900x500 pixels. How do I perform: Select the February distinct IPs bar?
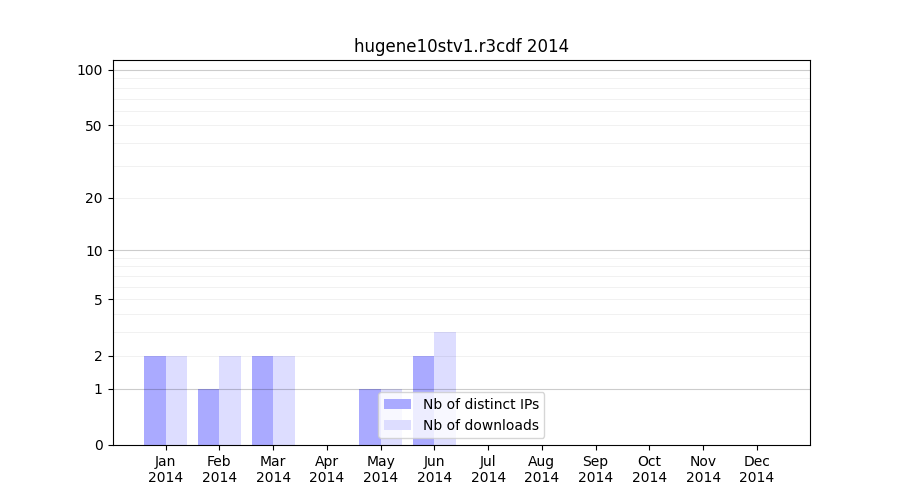(x=208, y=417)
